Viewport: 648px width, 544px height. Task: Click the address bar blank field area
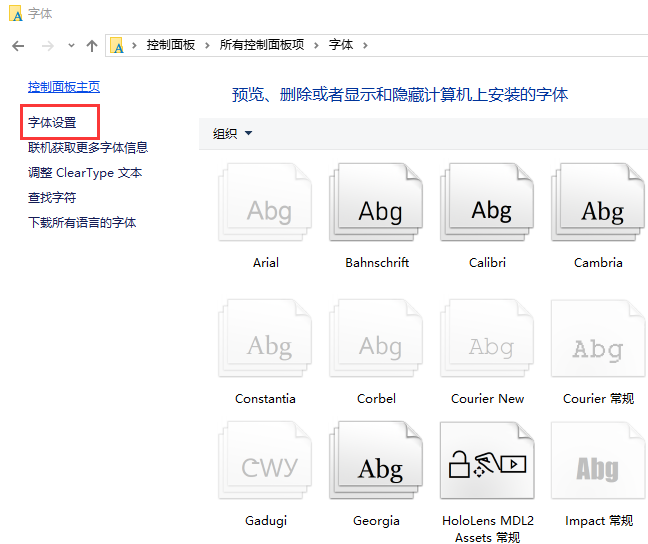point(508,45)
